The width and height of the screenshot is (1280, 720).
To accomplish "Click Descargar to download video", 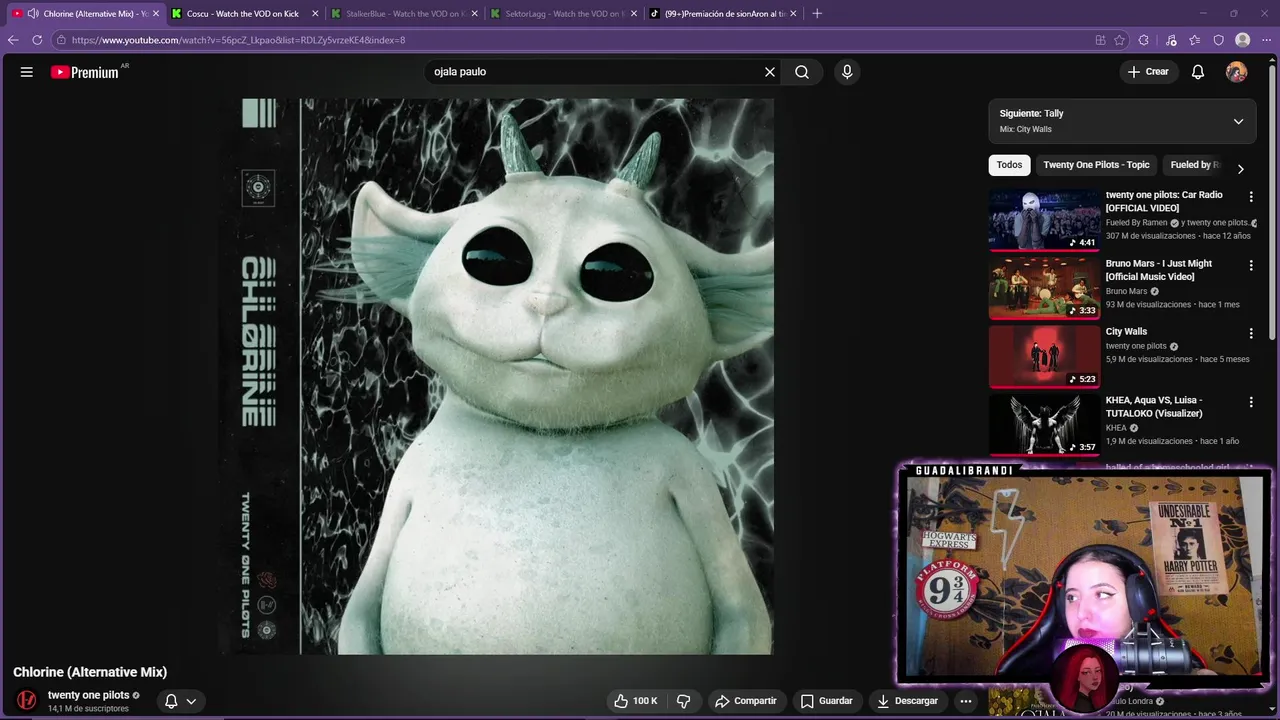I will [908, 701].
